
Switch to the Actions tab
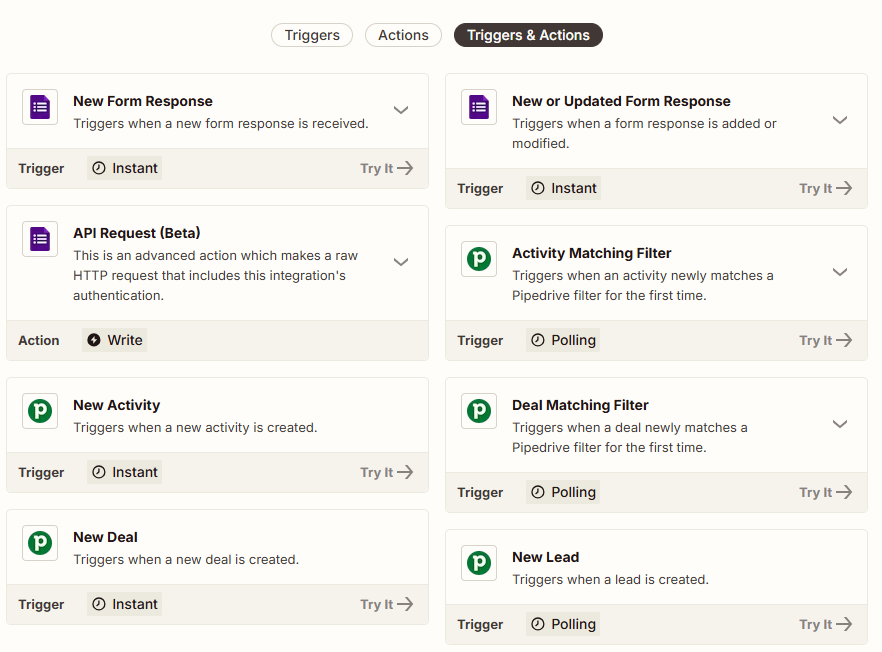pyautogui.click(x=403, y=35)
